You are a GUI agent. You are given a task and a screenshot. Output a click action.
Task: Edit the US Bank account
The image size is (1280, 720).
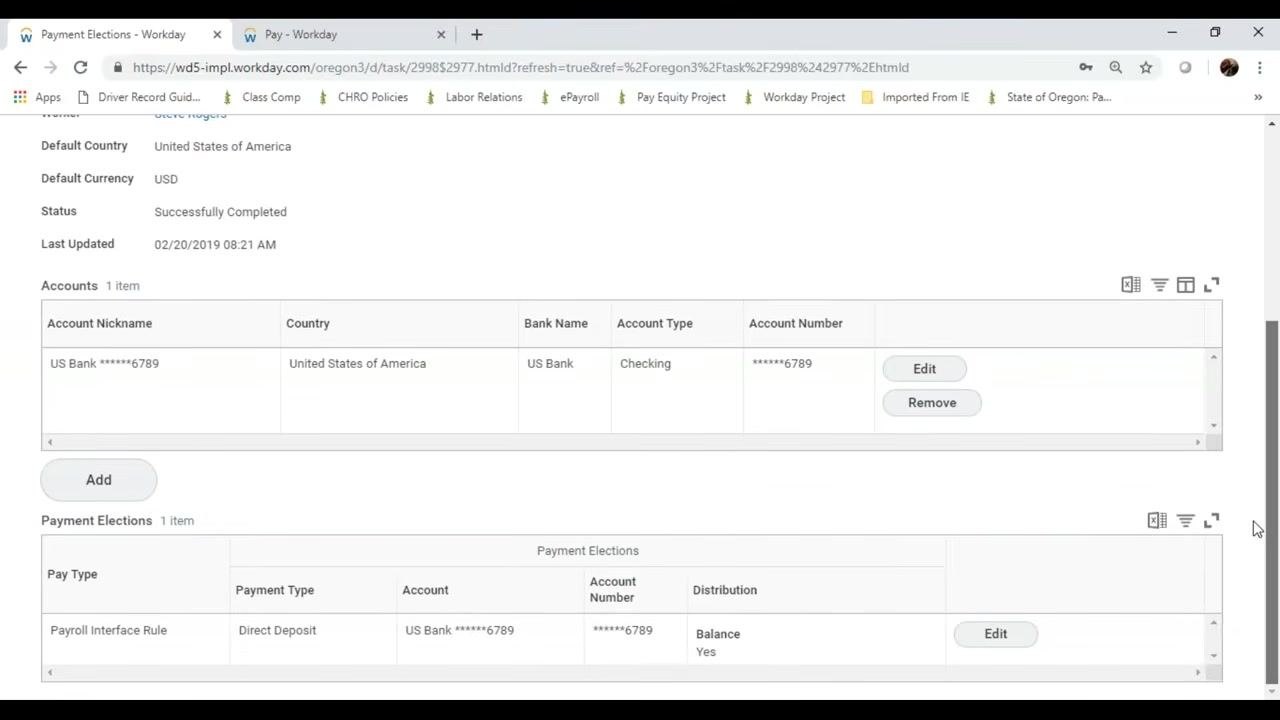tap(924, 369)
